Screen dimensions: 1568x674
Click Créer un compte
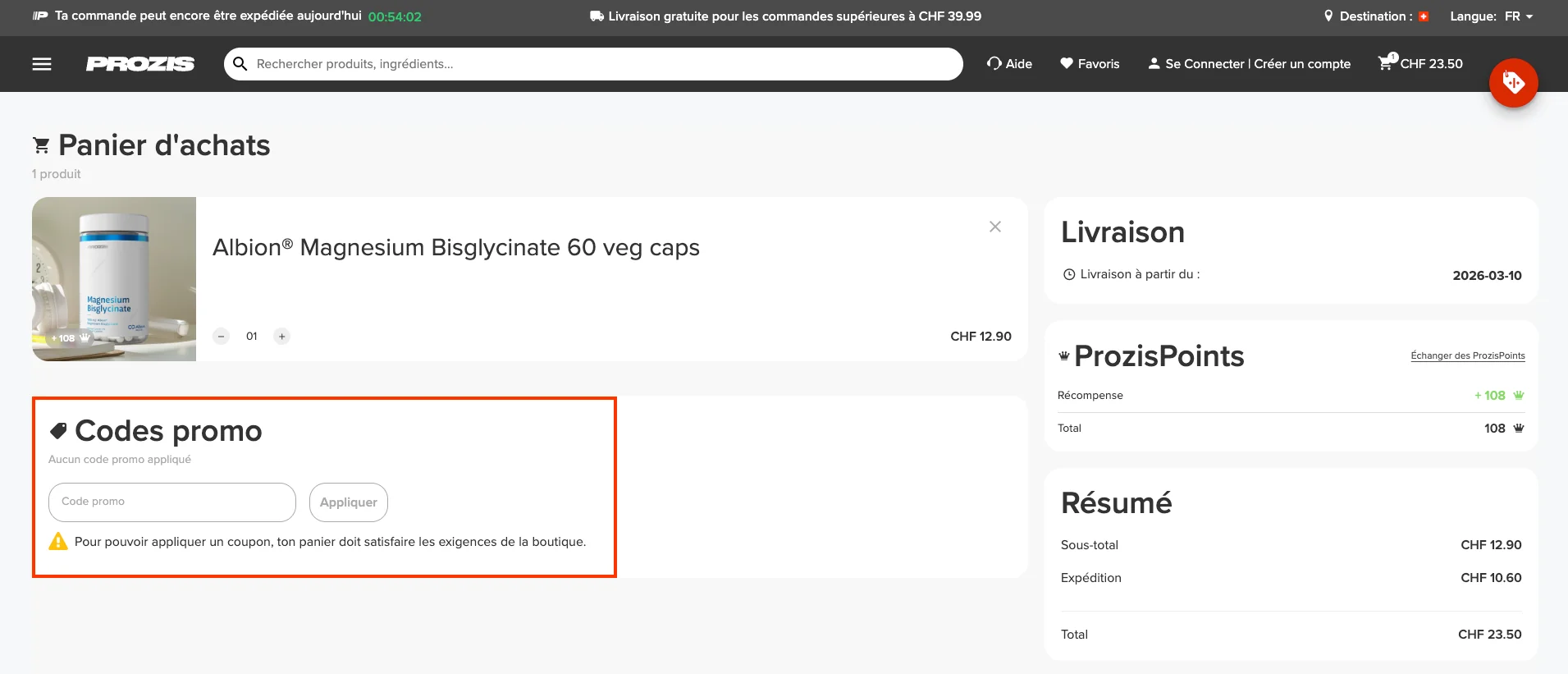coord(1302,64)
